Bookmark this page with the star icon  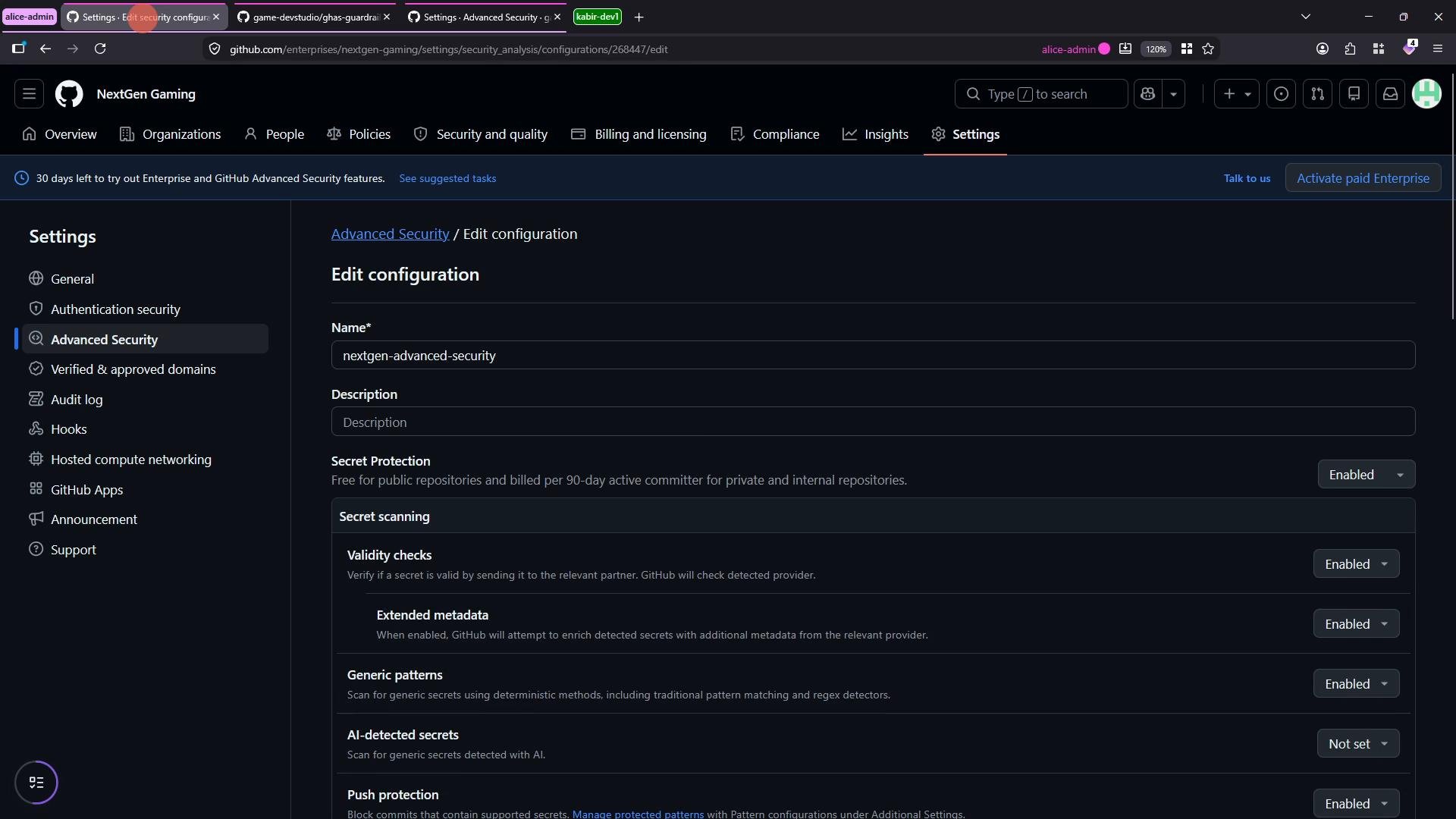pyautogui.click(x=1209, y=49)
